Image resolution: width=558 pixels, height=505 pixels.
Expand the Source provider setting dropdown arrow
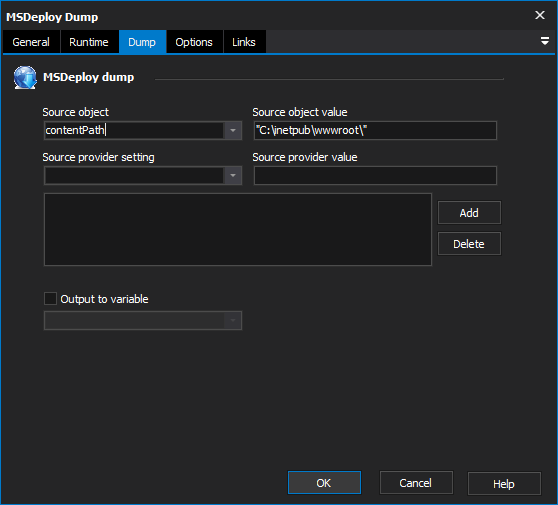tap(233, 175)
